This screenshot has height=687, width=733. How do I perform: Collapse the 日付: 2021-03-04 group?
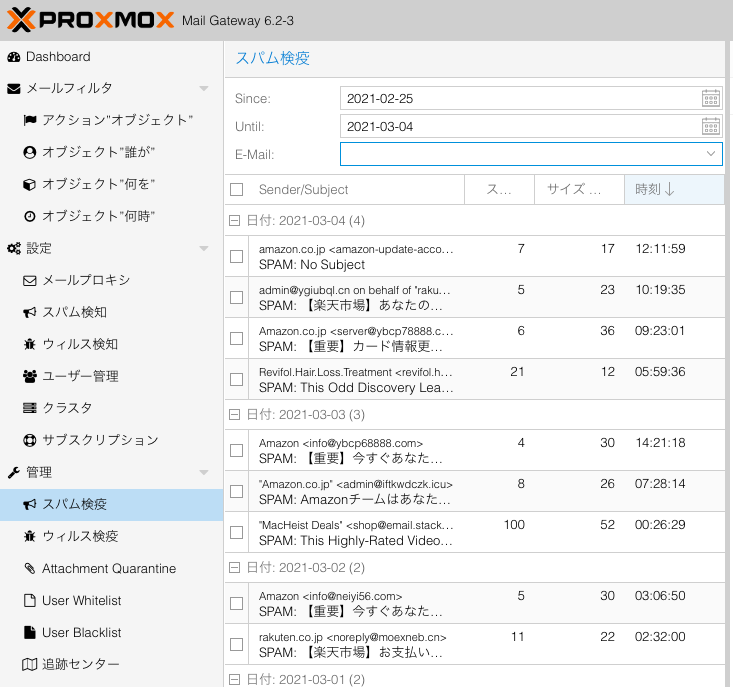click(x=234, y=221)
